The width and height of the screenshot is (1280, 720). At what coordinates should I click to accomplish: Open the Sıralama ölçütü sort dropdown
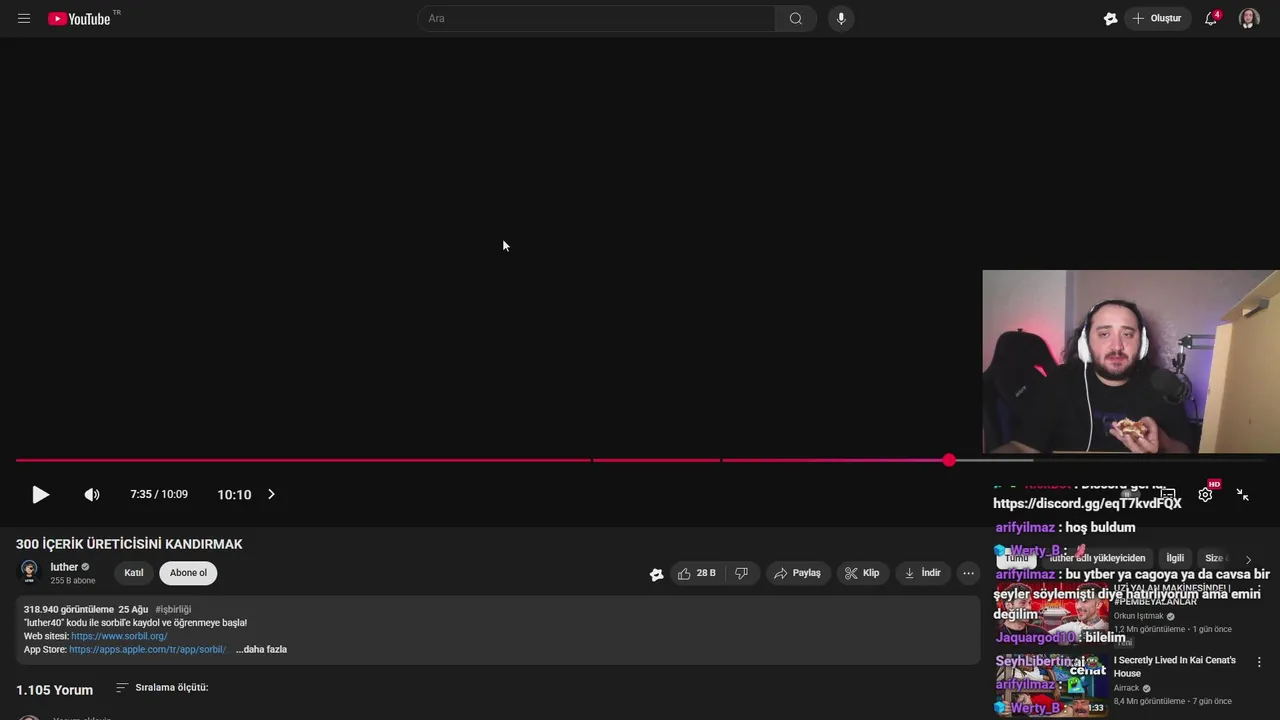click(162, 688)
